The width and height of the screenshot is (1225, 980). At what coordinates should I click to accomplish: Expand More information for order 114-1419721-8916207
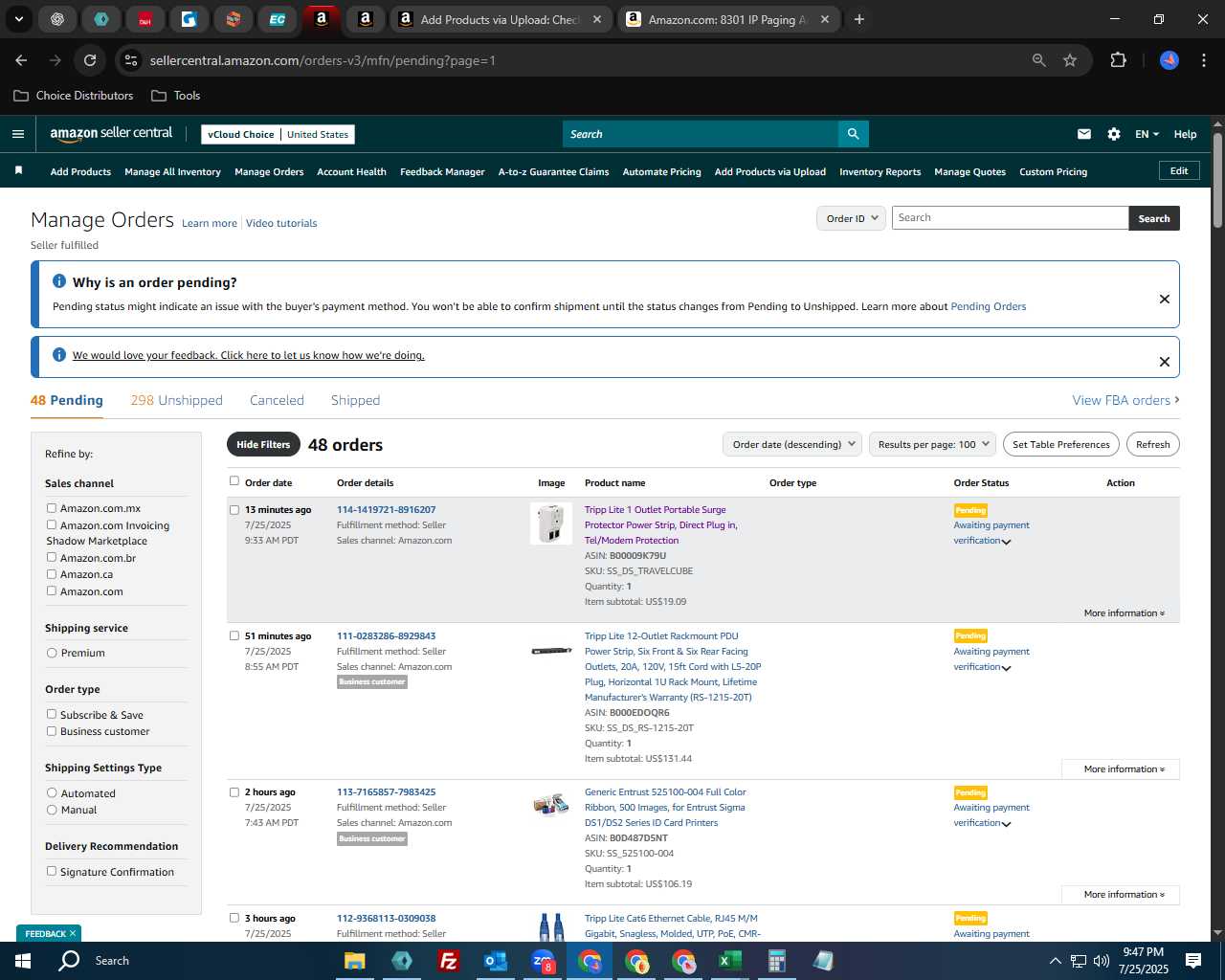pyautogui.click(x=1124, y=612)
